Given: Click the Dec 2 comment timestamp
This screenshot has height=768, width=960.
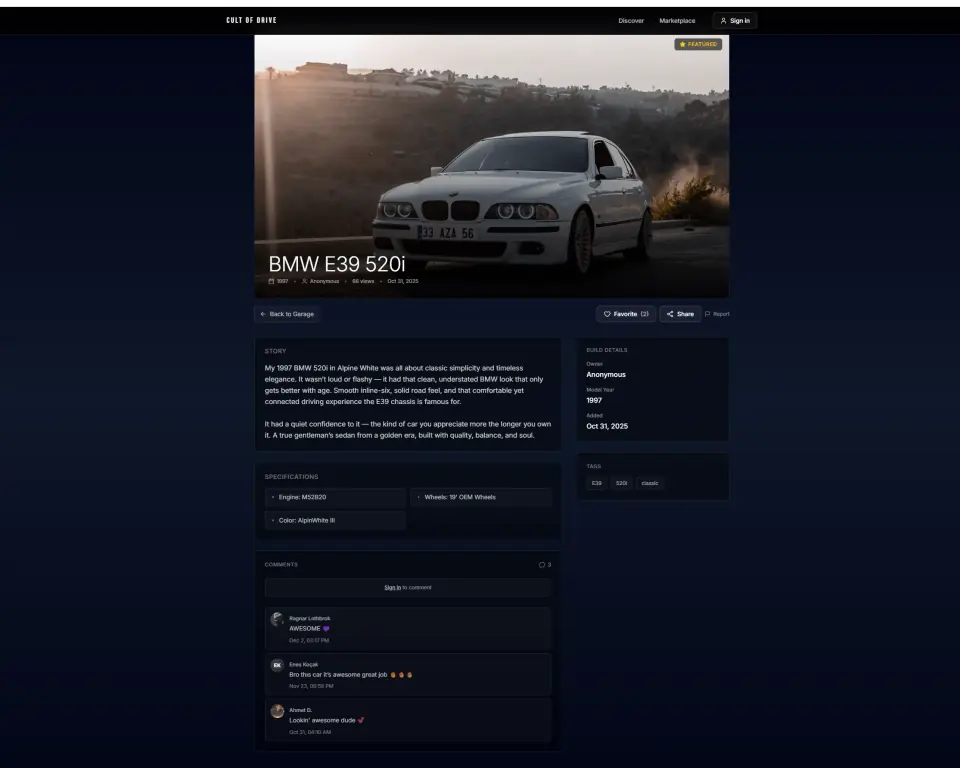Looking at the screenshot, I should pyautogui.click(x=309, y=641).
